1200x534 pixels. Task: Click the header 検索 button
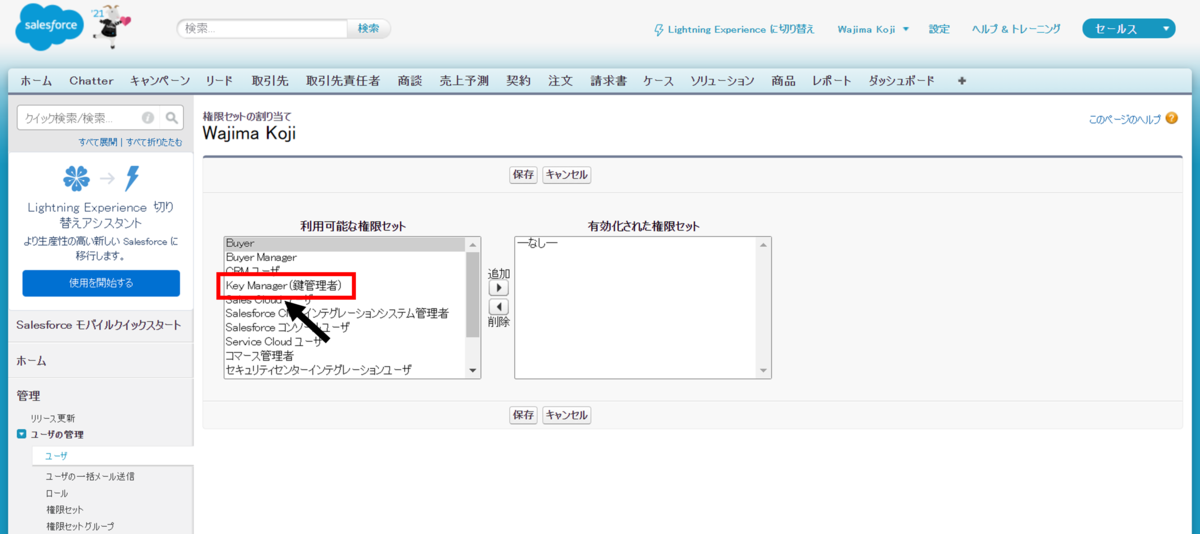369,29
